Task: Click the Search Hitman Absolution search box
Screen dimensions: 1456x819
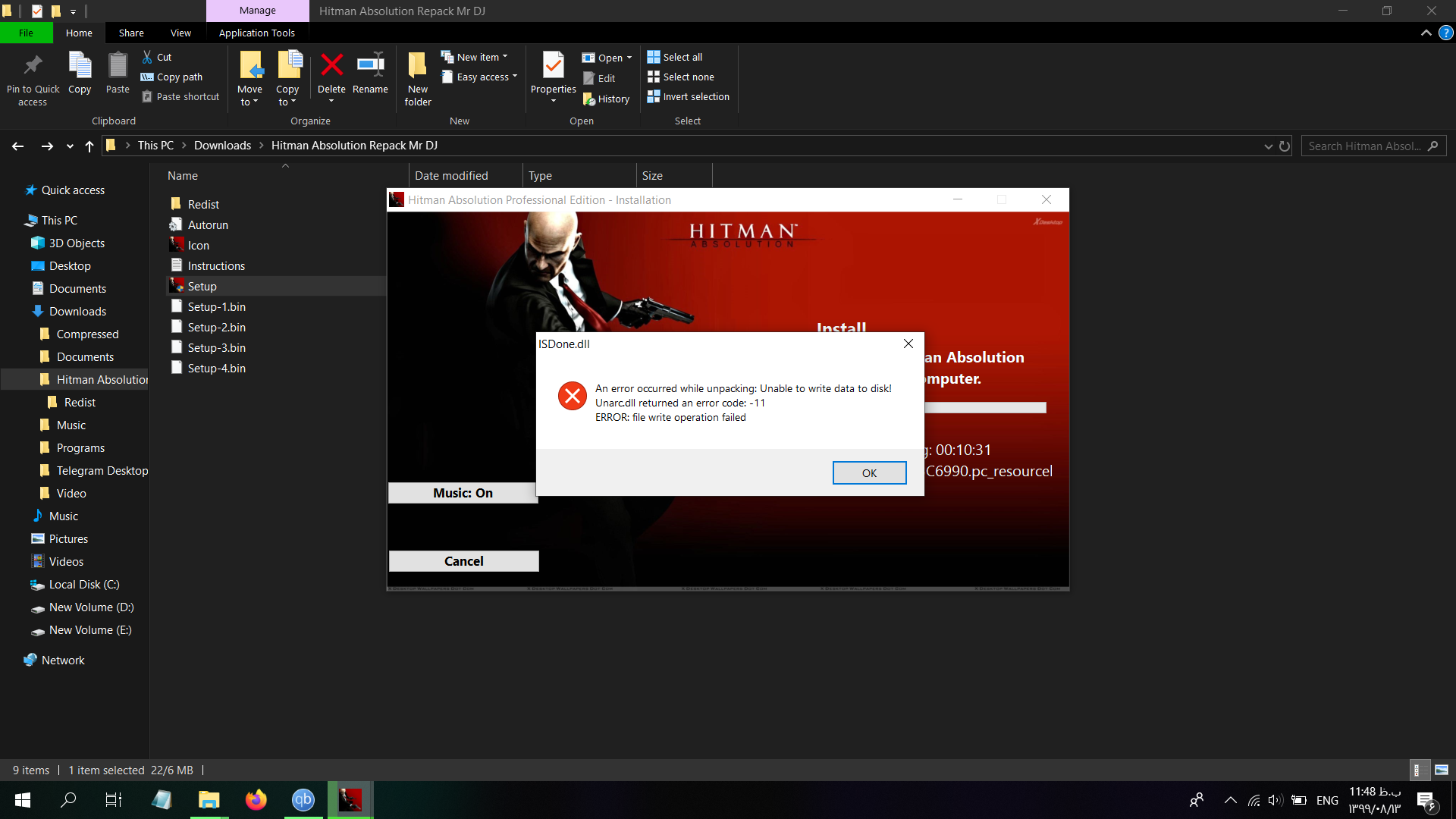Action: (1363, 146)
